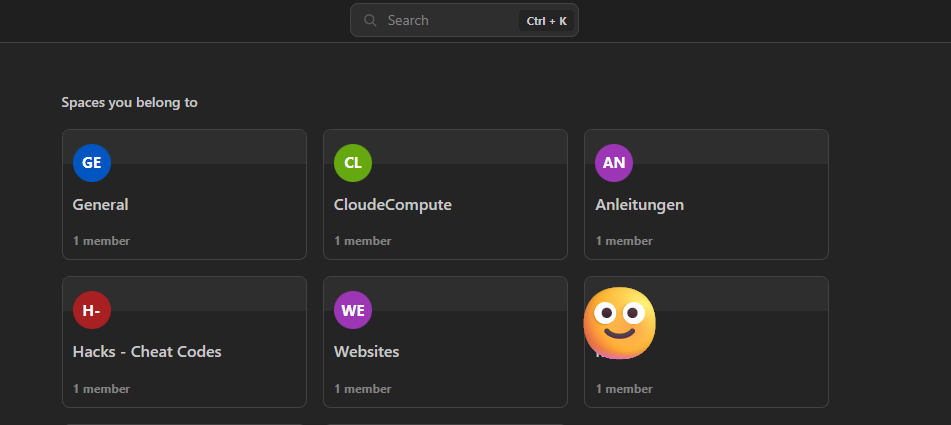
Task: Open the Hacks - Cheat Codes space
Action: [147, 352]
